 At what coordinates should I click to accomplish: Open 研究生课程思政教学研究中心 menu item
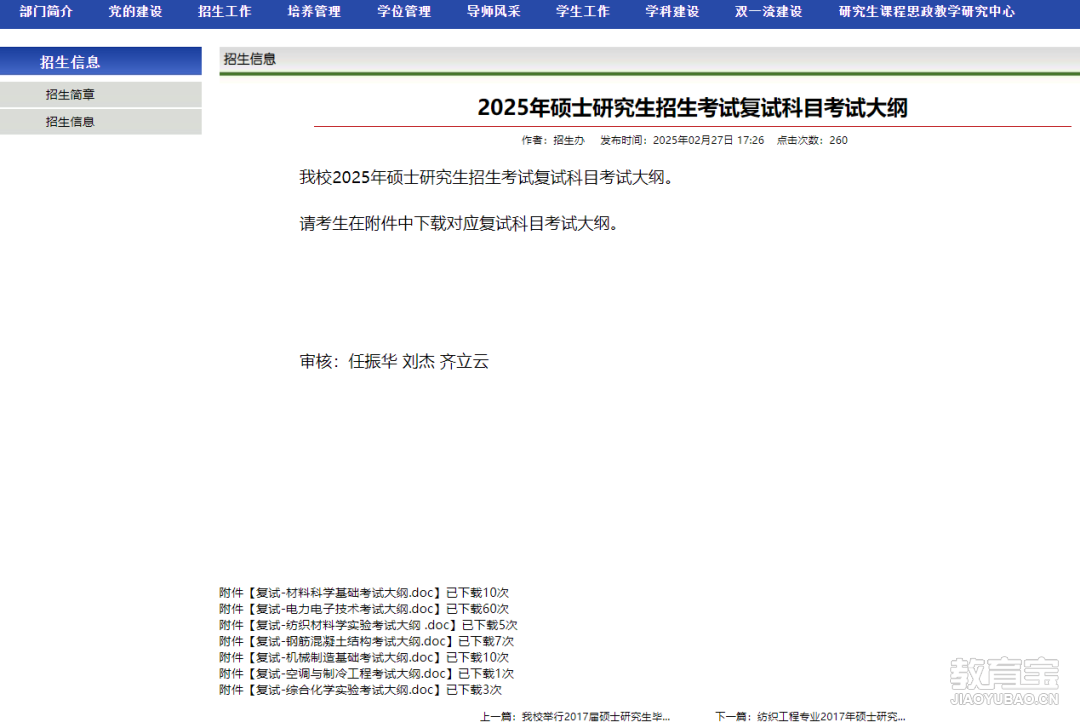tap(926, 12)
